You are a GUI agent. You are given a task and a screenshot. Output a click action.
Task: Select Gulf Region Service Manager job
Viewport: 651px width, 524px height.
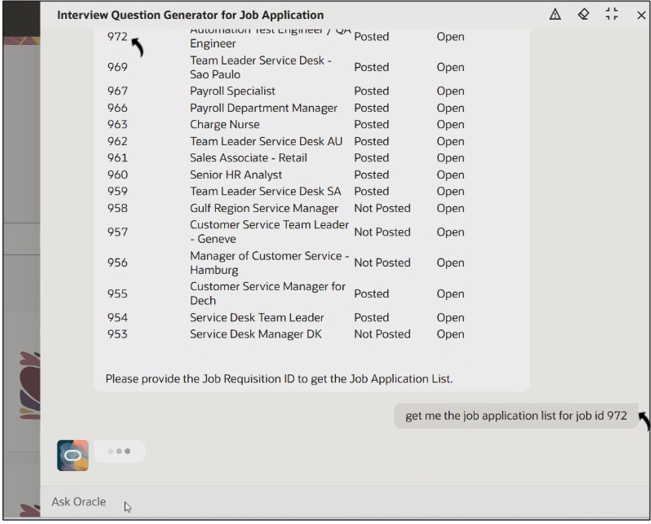pyautogui.click(x=264, y=208)
